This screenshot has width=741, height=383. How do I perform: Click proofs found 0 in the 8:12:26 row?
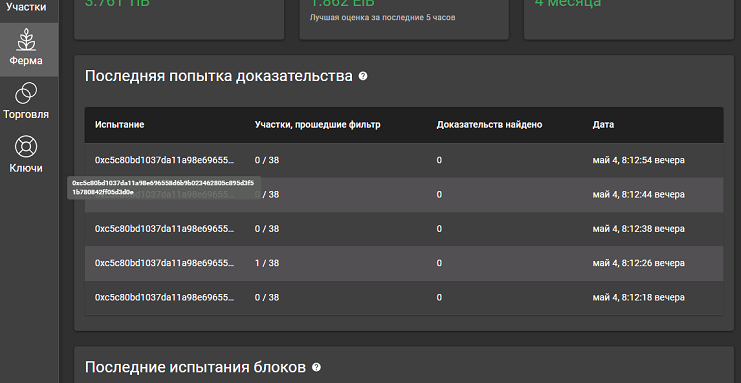[439, 263]
